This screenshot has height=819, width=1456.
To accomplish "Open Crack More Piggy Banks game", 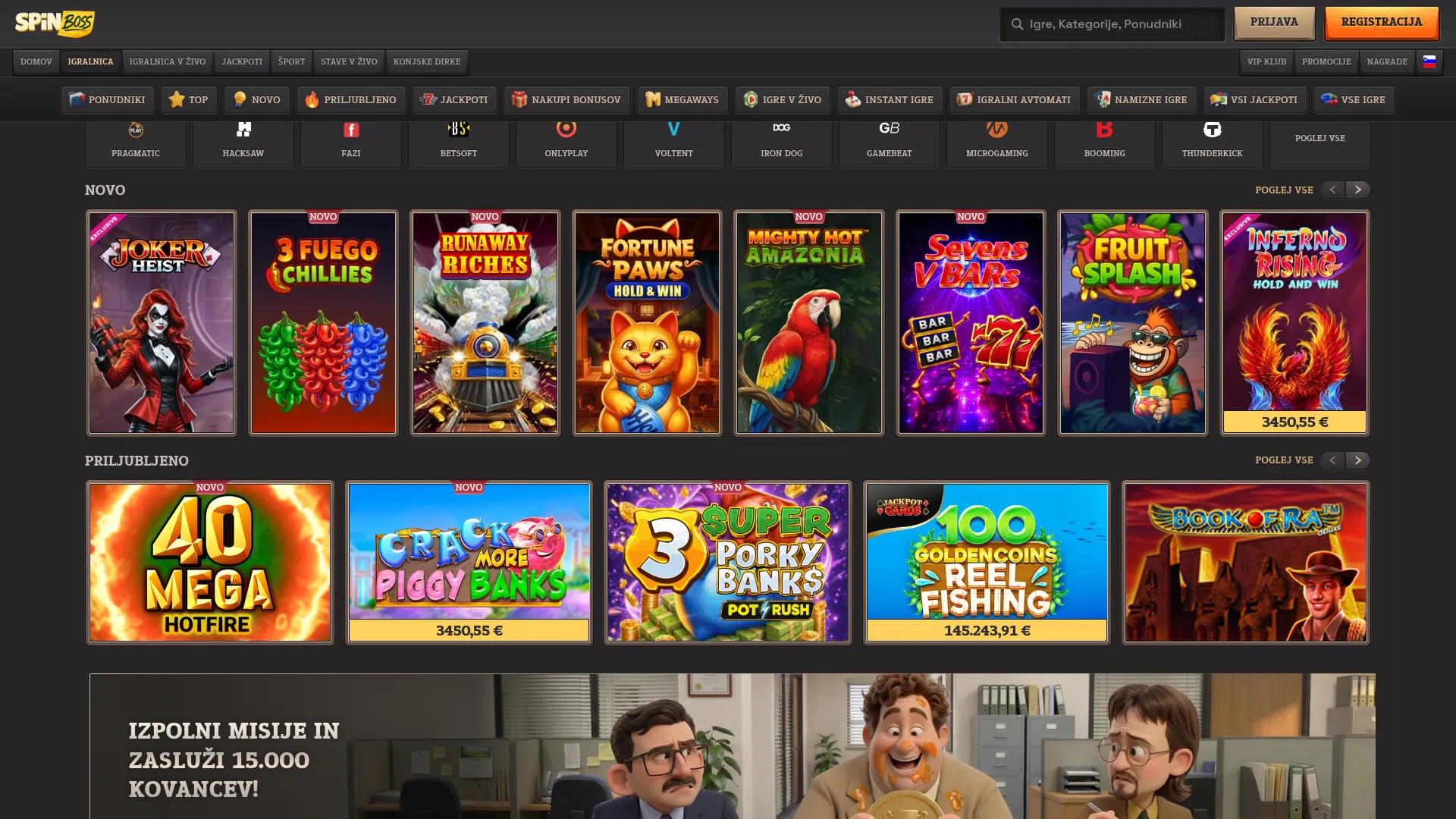I will coord(469,563).
